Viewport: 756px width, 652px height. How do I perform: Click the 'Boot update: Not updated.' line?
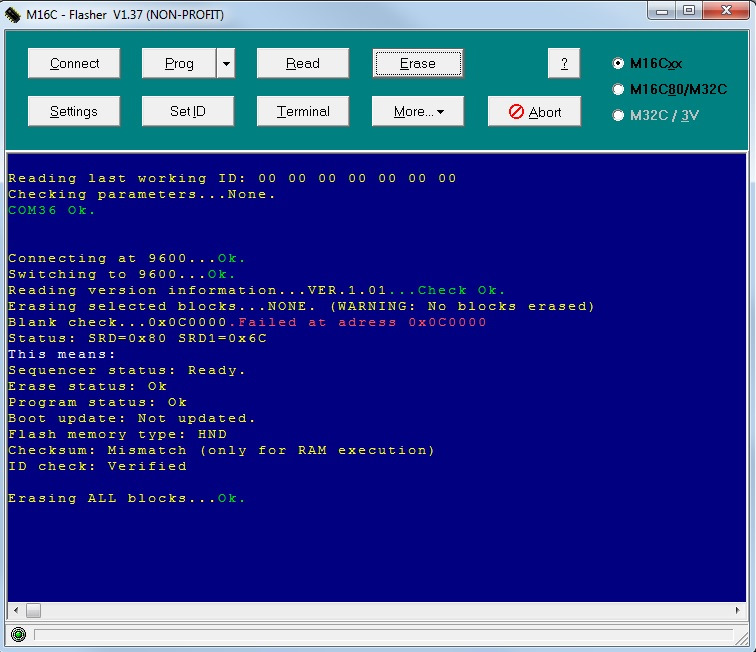pos(132,418)
